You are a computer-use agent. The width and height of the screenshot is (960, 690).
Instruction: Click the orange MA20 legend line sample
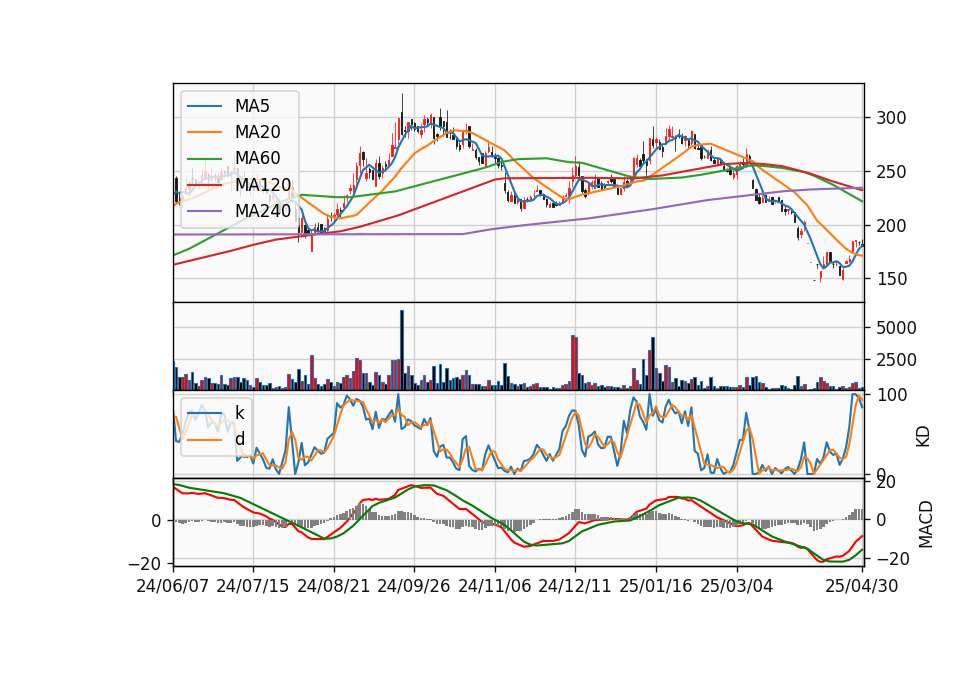(x=204, y=132)
